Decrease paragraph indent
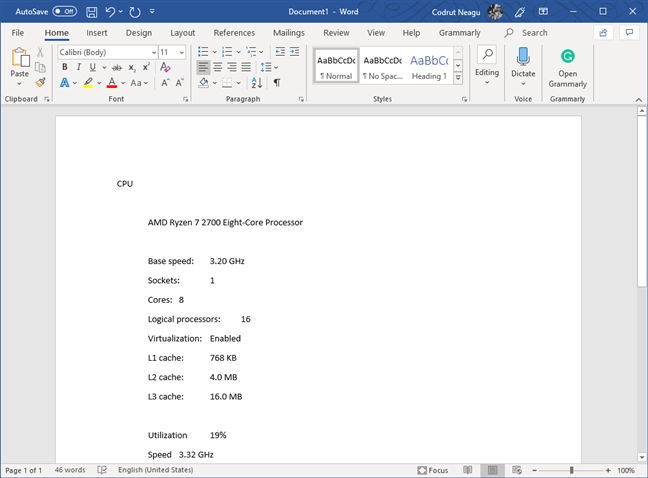648x478 pixels. click(280, 52)
